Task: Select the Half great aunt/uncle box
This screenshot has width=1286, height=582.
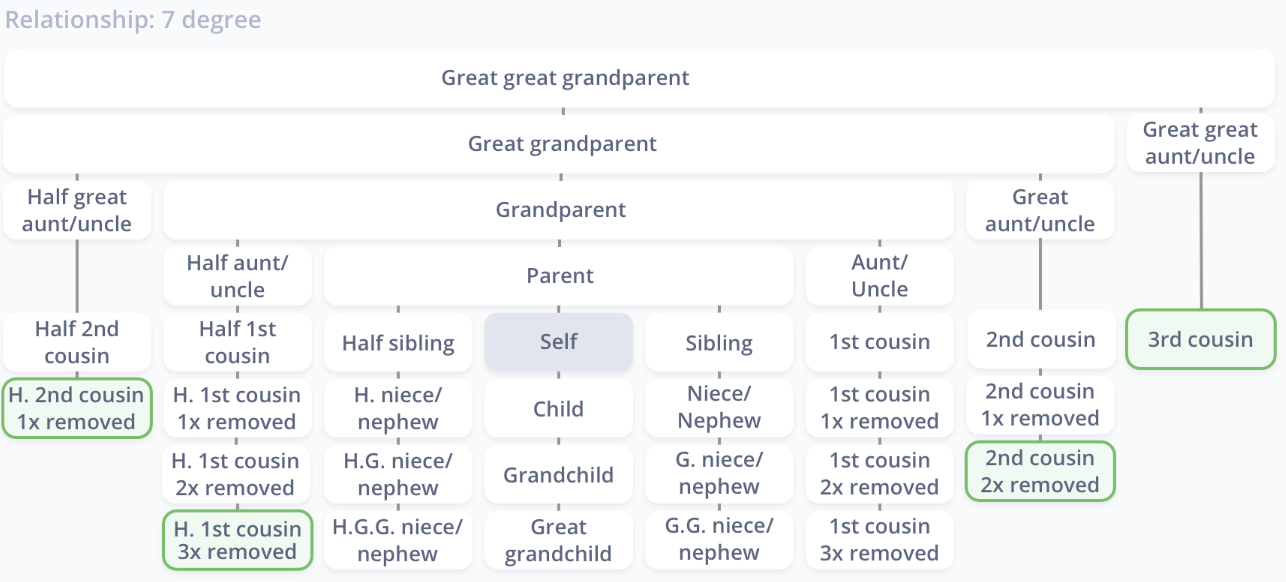Action: (77, 210)
